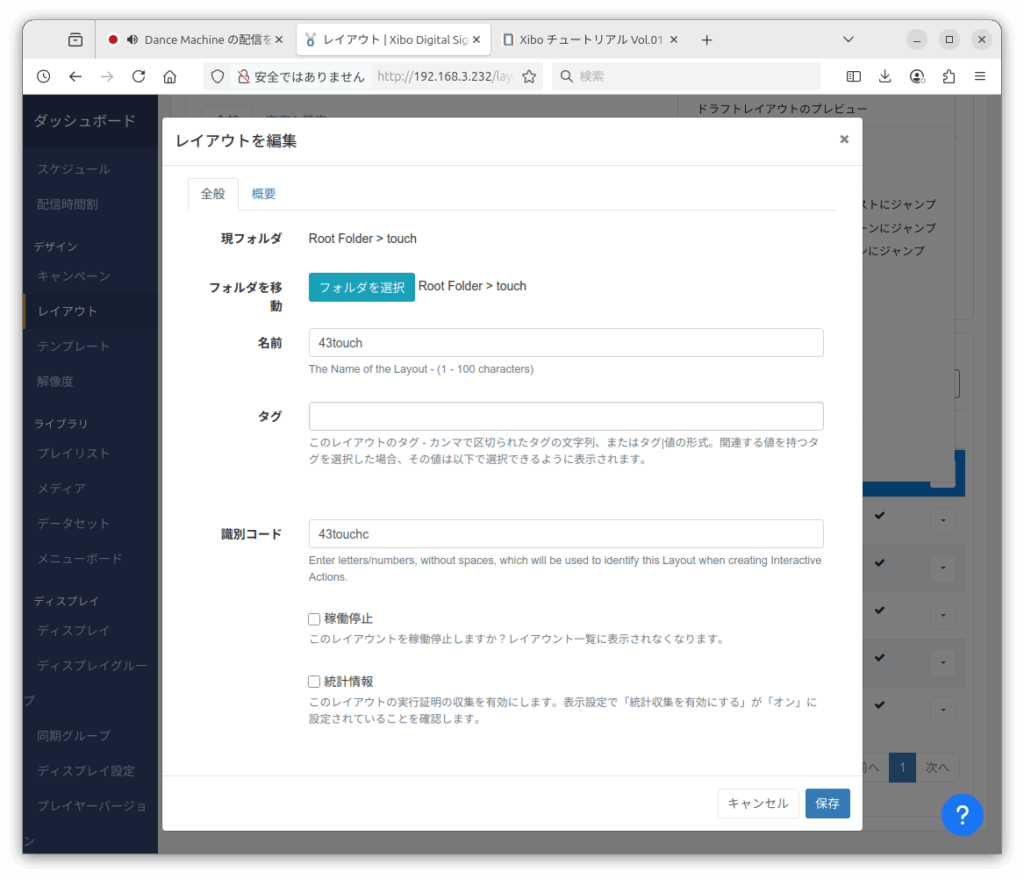Image resolution: width=1024 pixels, height=879 pixels.
Task: Expand the list all tabs chevron
Action: coord(848,40)
